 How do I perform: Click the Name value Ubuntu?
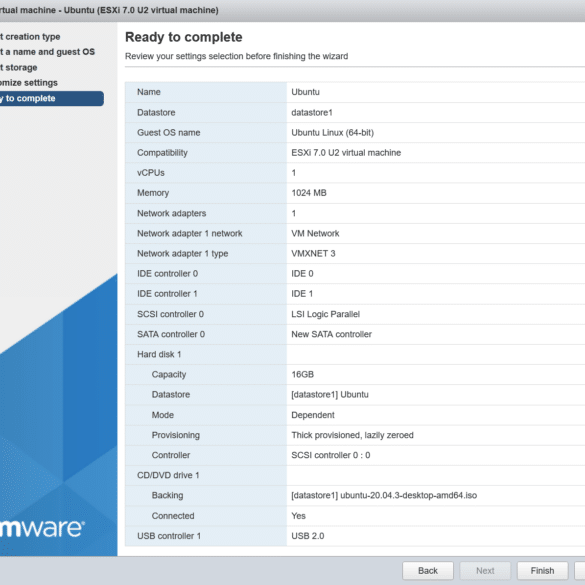pos(305,92)
